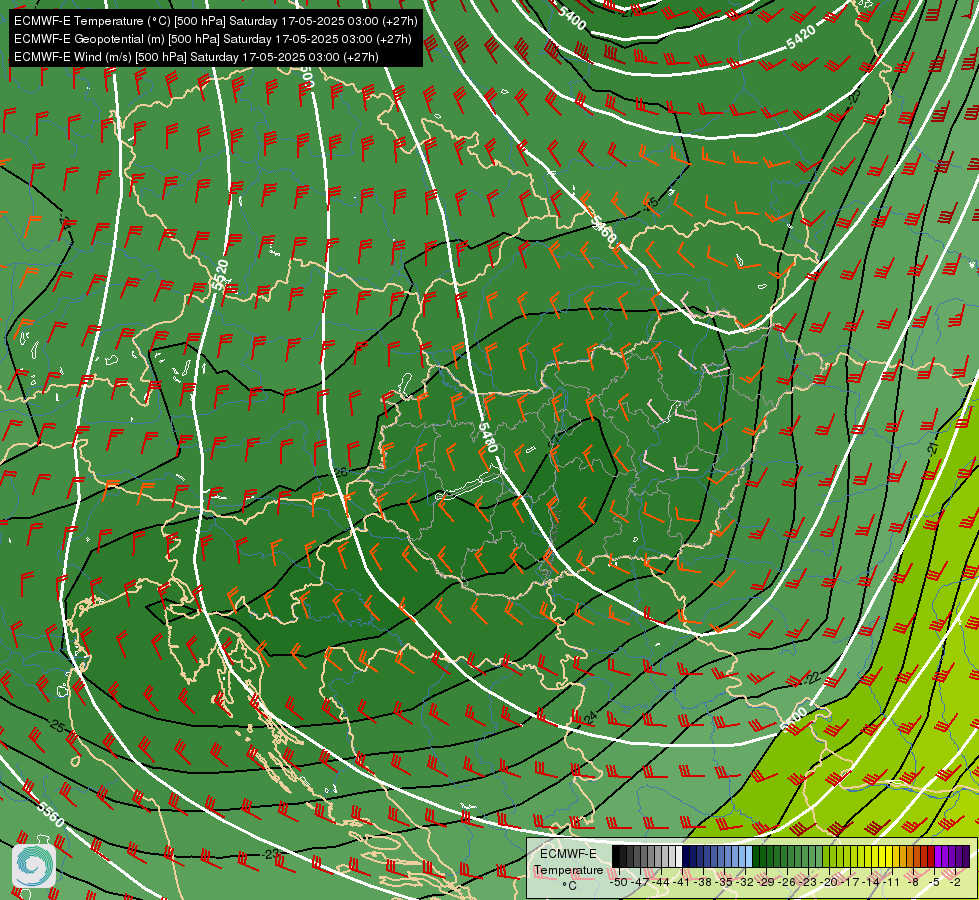
Task: Pick the black leftmost swatch in the legend
Action: point(616,856)
